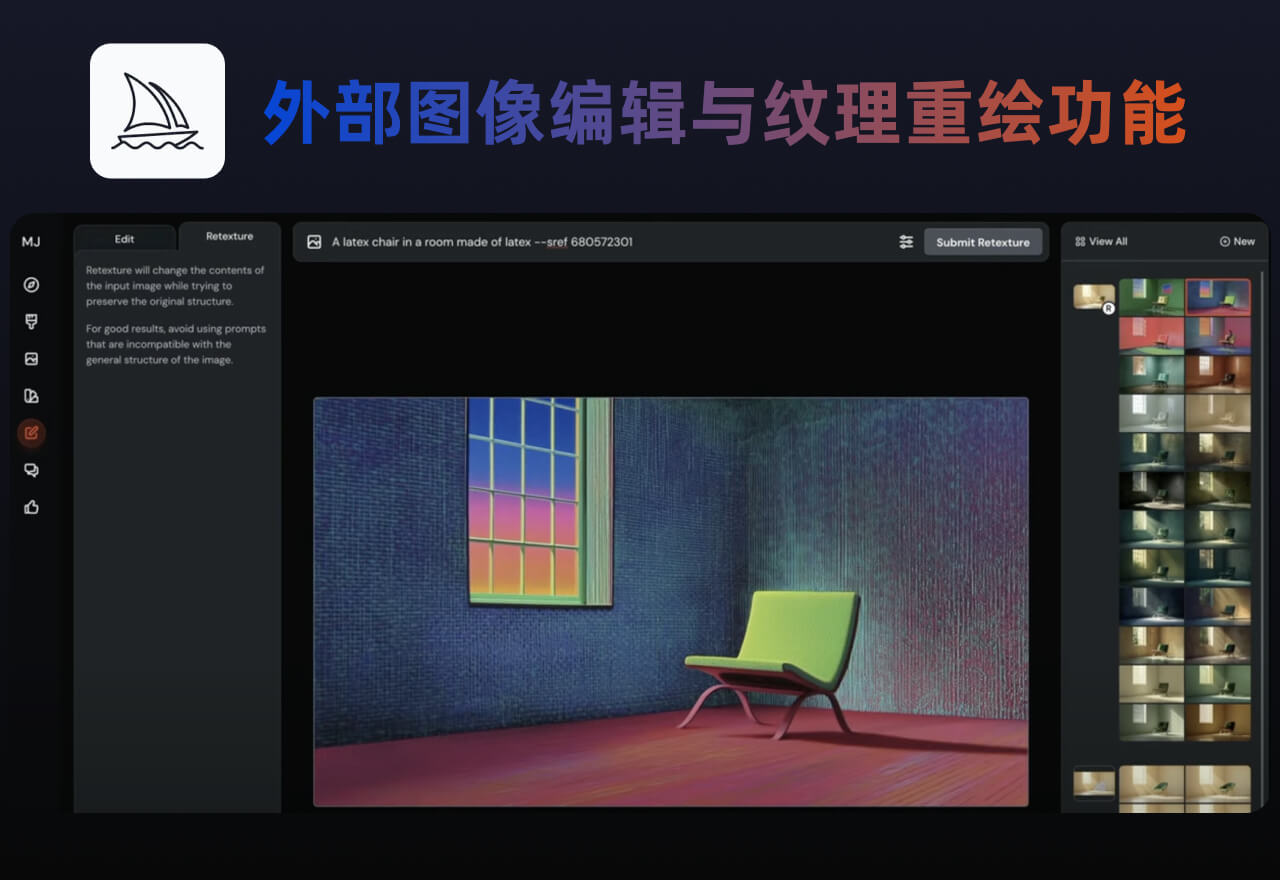Click the latex chair prompt text field
1280x880 pixels.
[600, 242]
